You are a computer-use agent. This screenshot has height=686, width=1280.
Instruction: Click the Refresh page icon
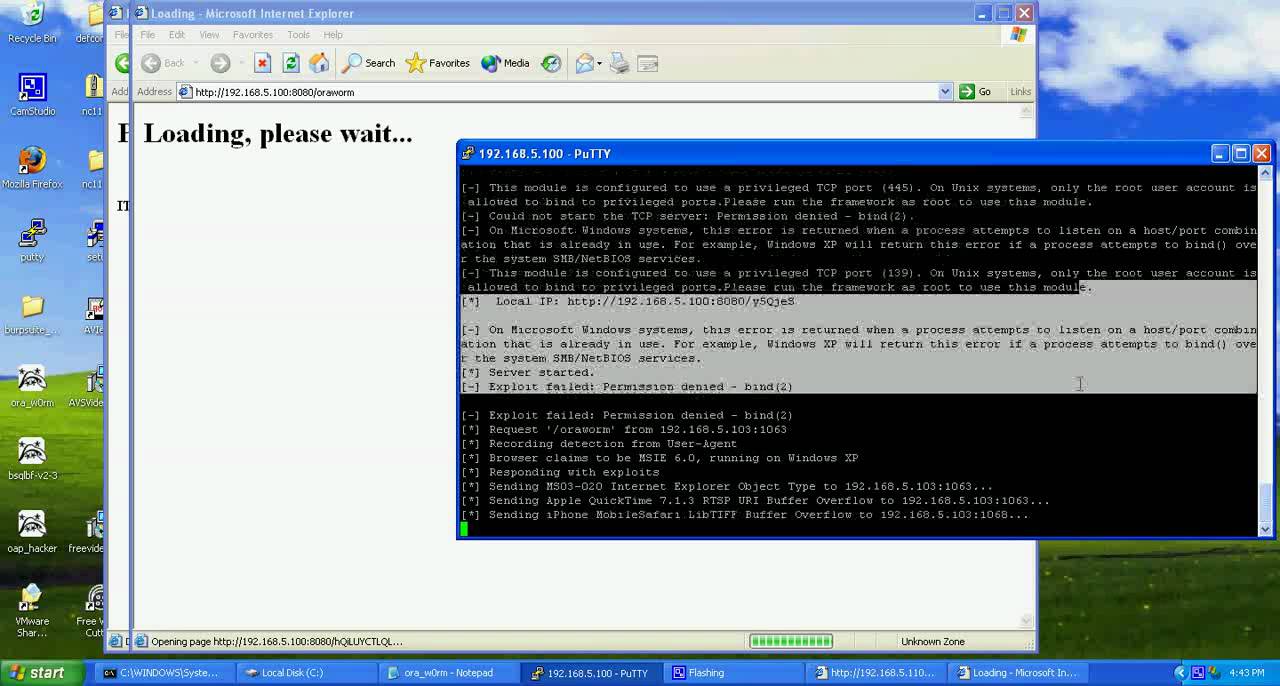(x=291, y=63)
